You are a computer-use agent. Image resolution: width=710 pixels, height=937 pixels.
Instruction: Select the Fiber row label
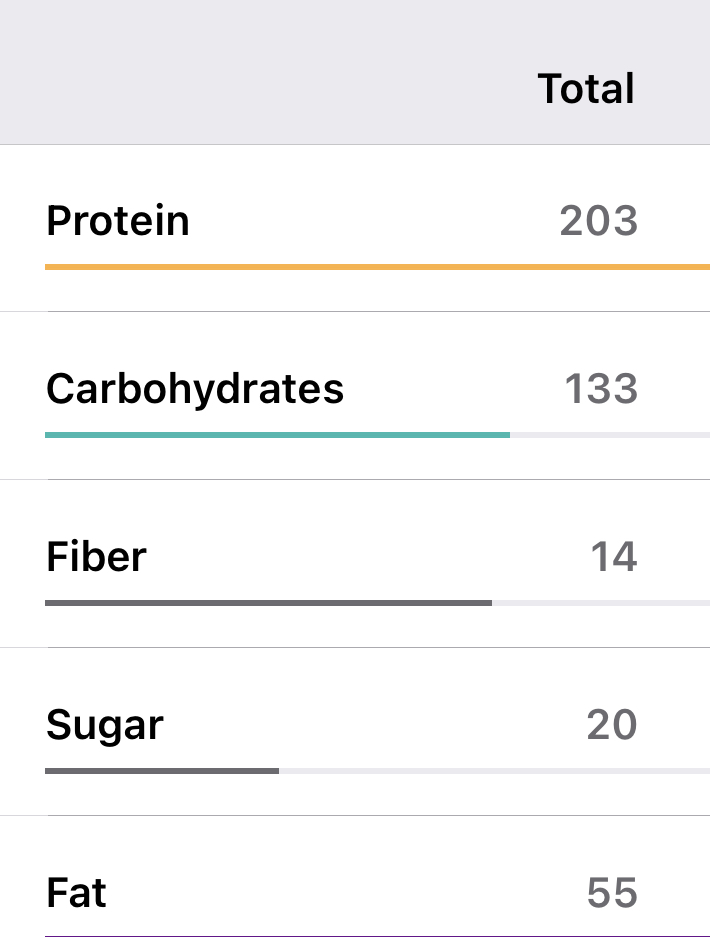coord(96,556)
